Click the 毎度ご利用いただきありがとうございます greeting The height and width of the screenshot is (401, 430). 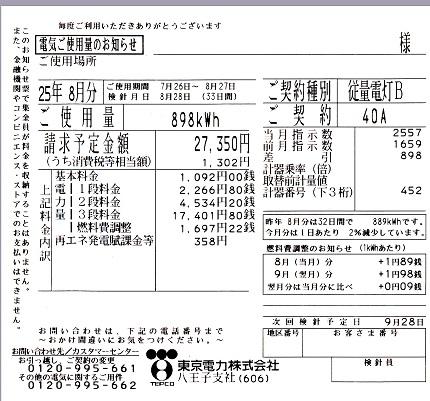[x=140, y=26]
